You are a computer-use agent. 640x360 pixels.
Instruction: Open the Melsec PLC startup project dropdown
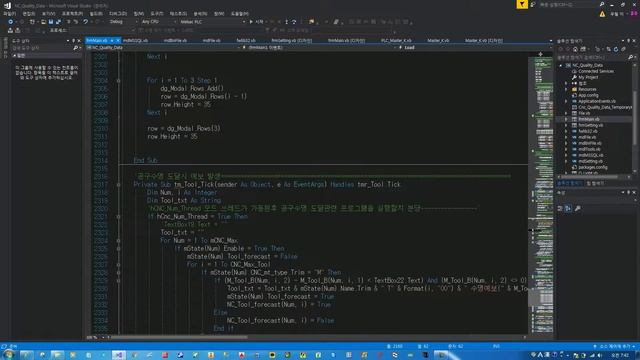212,22
